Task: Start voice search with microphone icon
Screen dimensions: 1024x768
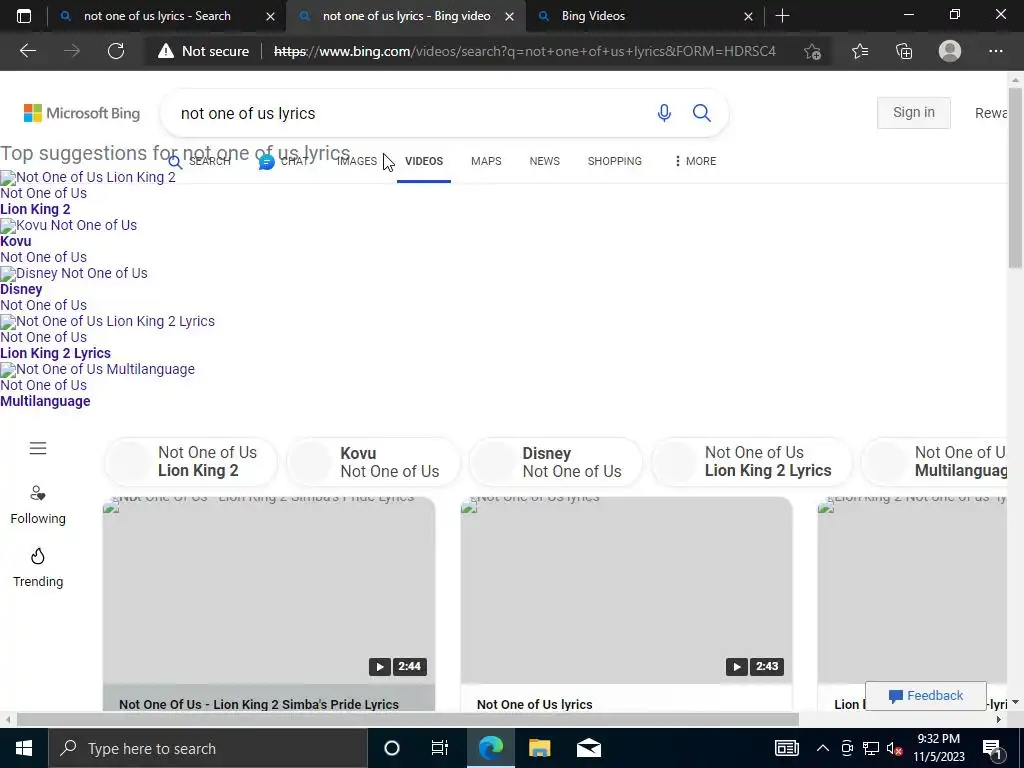Action: (x=664, y=113)
